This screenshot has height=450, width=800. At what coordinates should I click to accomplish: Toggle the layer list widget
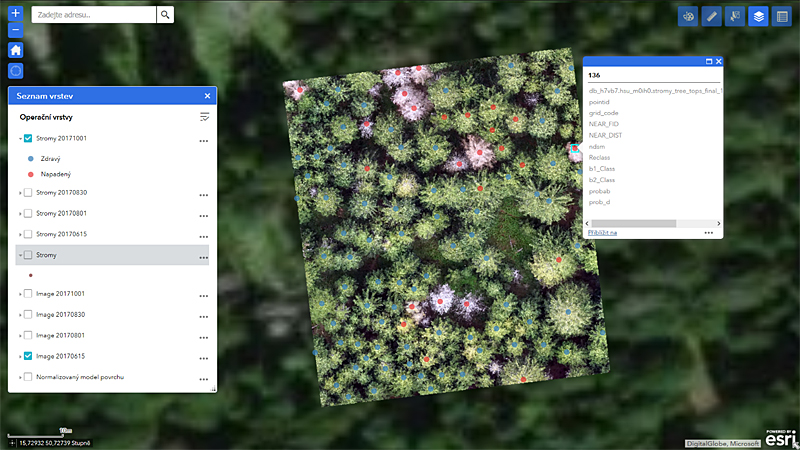pyautogui.click(x=758, y=16)
